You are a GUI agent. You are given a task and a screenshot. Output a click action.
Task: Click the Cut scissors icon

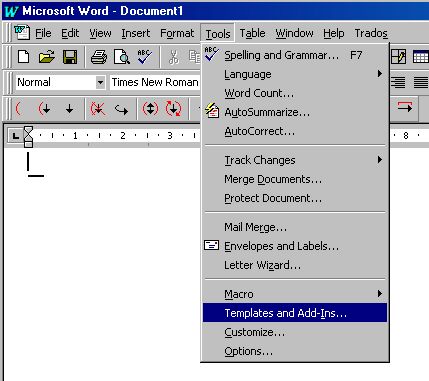pos(173,57)
